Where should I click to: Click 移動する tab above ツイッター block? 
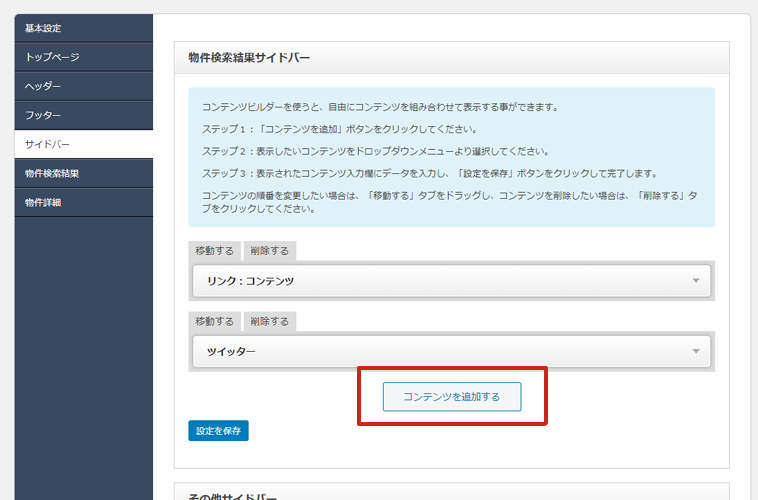click(x=214, y=321)
